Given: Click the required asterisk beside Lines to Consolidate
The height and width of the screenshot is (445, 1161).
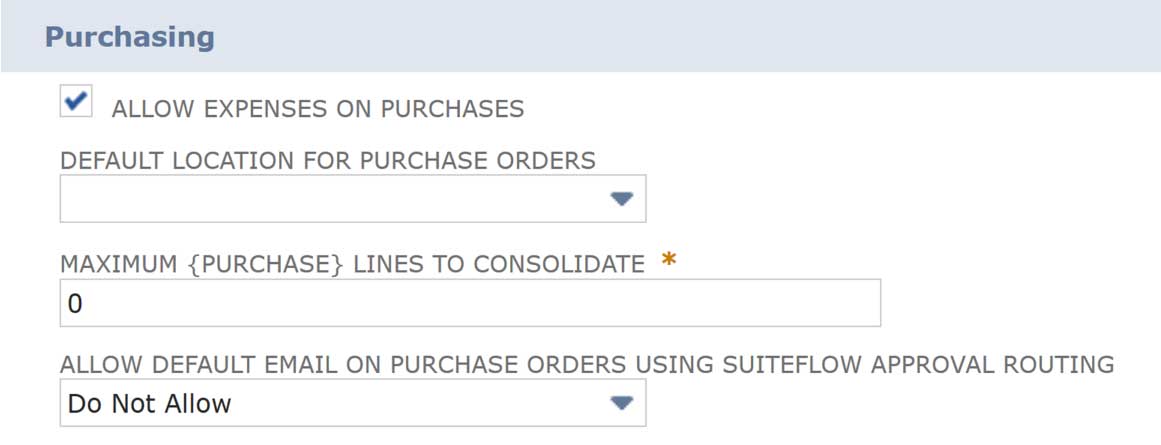Looking at the screenshot, I should click(x=668, y=262).
